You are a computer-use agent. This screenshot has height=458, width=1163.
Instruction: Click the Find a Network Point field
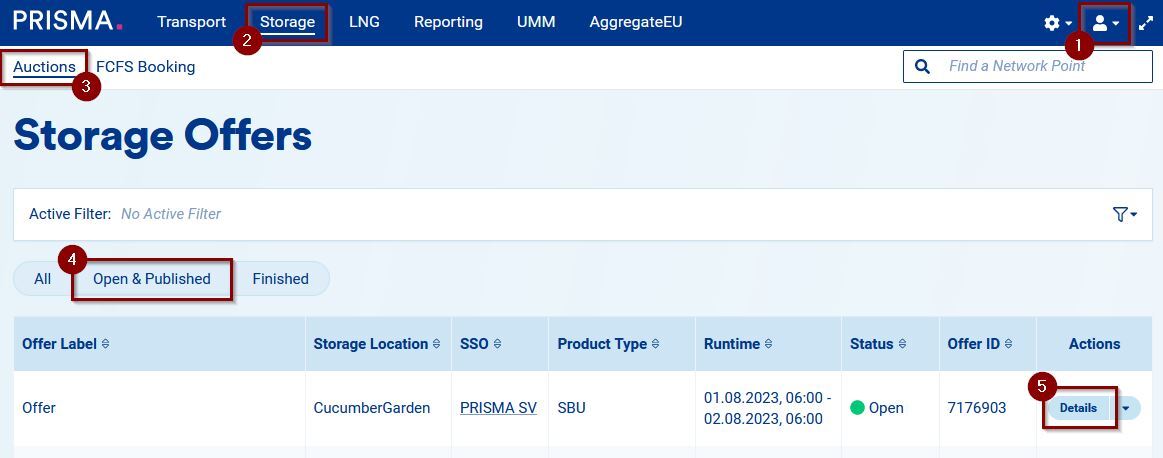1040,67
